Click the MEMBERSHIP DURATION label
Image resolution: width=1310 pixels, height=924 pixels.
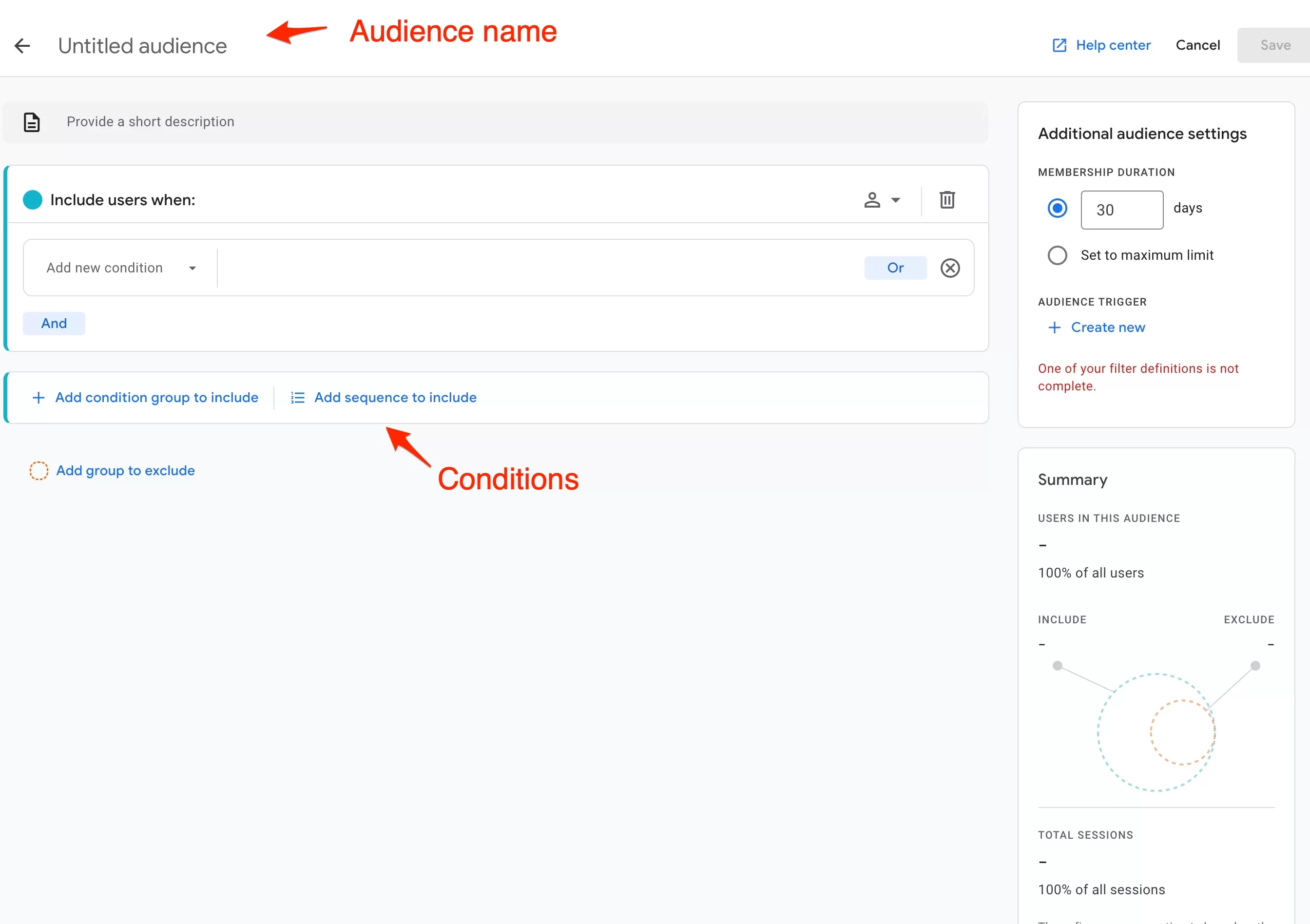click(1106, 172)
